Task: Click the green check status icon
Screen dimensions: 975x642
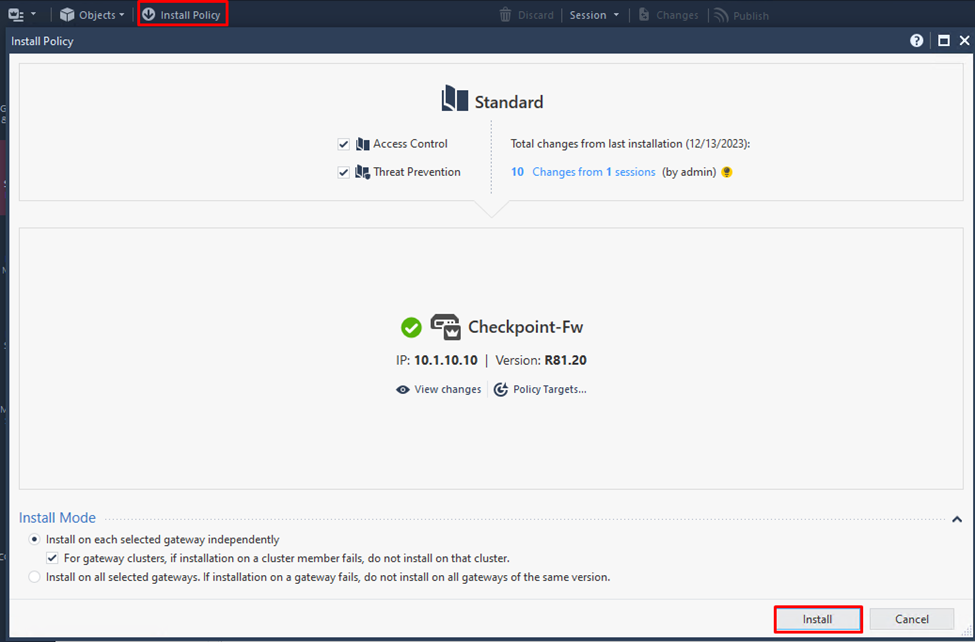Action: click(411, 327)
